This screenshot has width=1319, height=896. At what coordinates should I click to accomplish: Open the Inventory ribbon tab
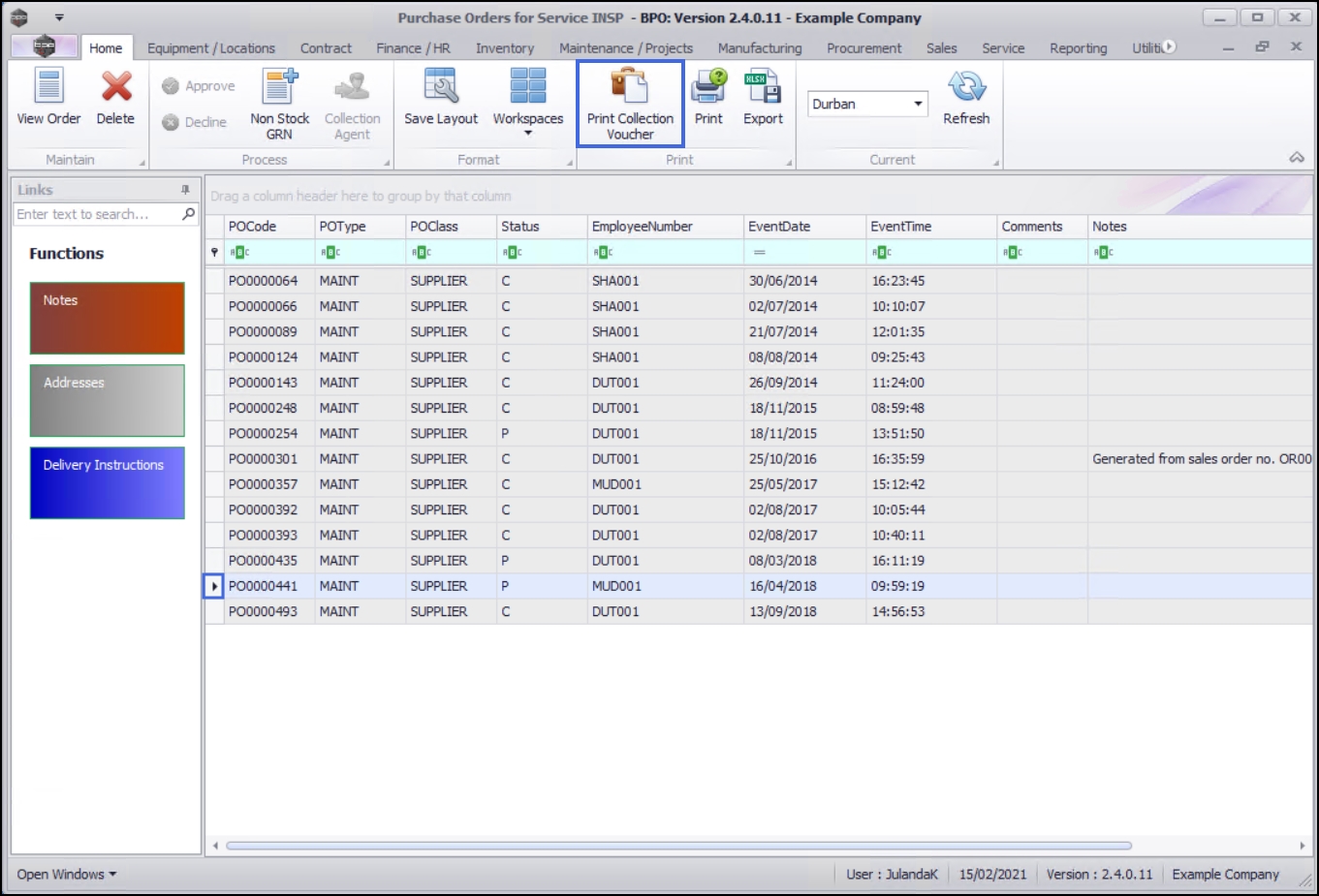[504, 48]
